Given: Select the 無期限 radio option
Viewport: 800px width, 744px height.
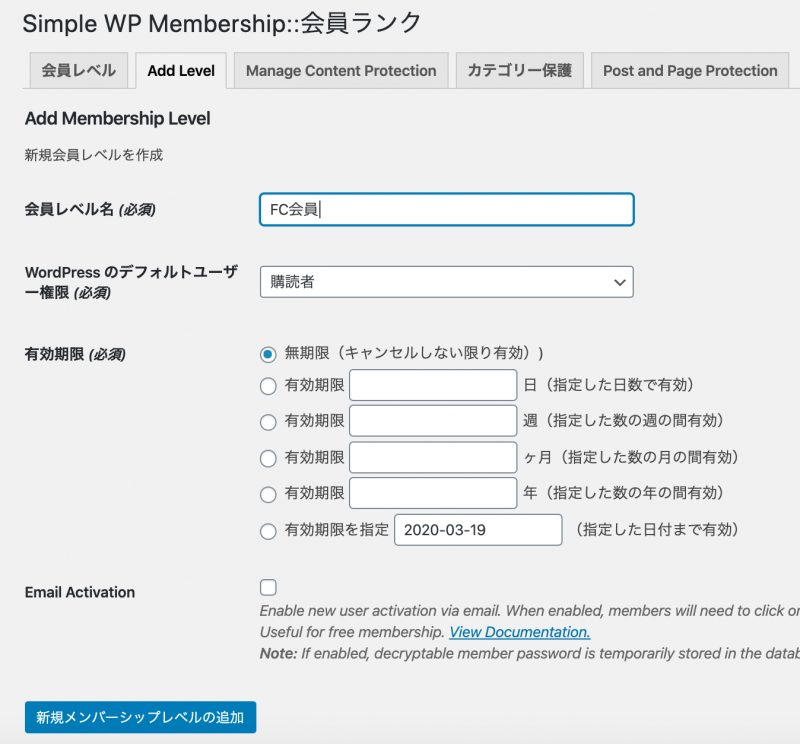Looking at the screenshot, I should tap(268, 354).
